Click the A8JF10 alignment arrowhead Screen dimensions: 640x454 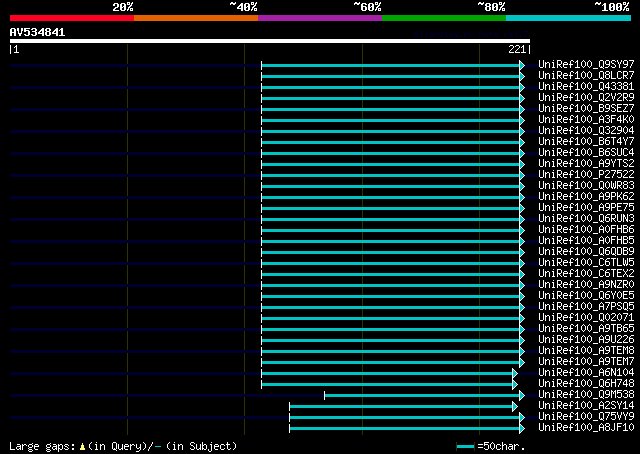(x=522, y=428)
